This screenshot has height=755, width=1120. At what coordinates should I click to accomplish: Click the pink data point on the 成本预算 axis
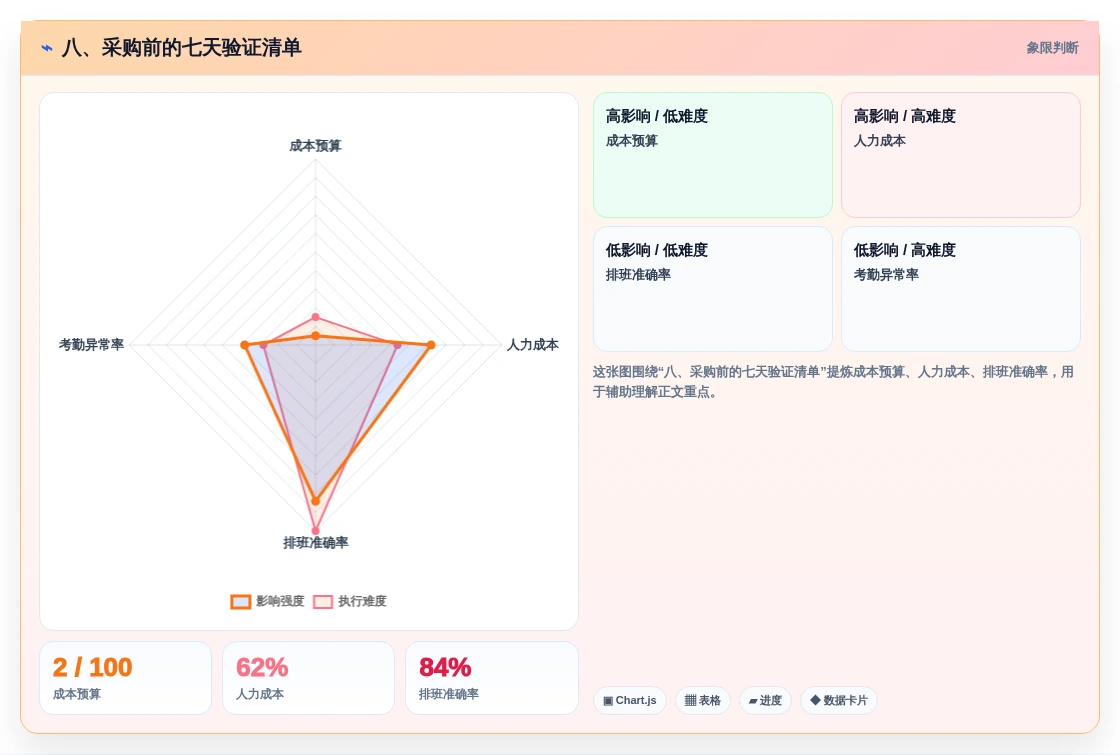[315, 316]
